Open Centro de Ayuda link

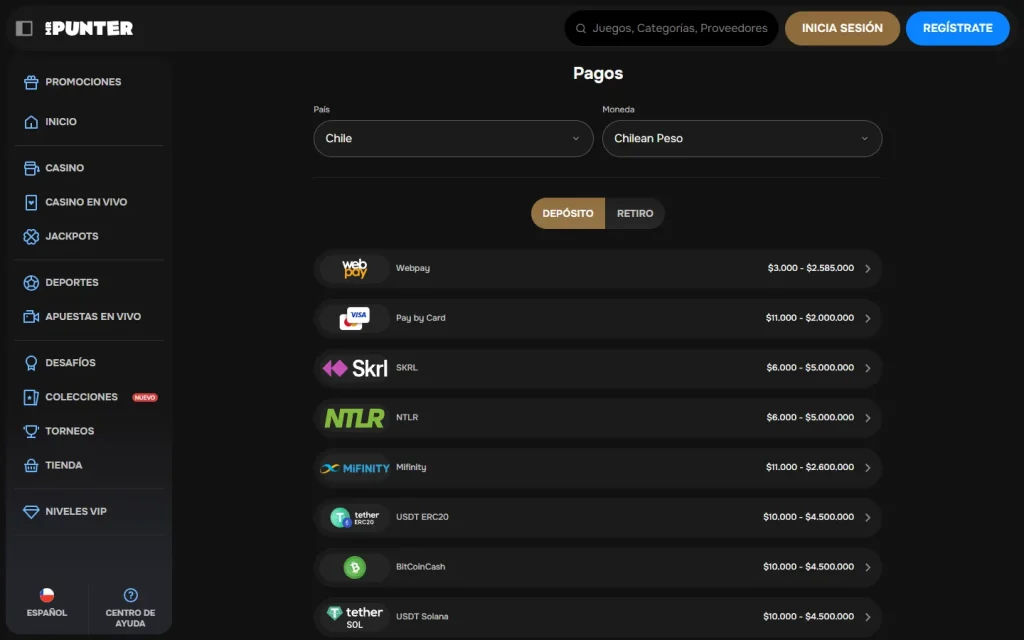pos(131,607)
